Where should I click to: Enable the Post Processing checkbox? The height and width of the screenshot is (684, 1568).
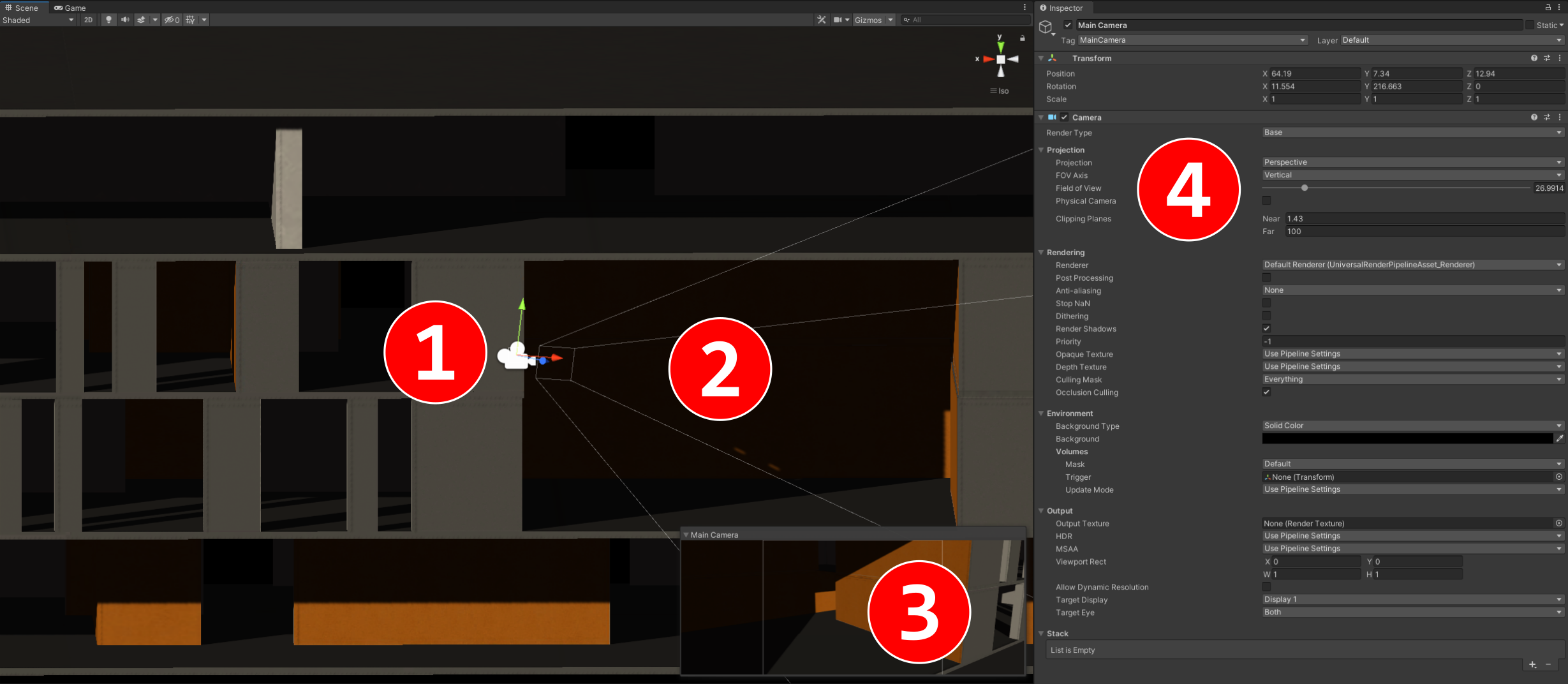tap(1266, 278)
